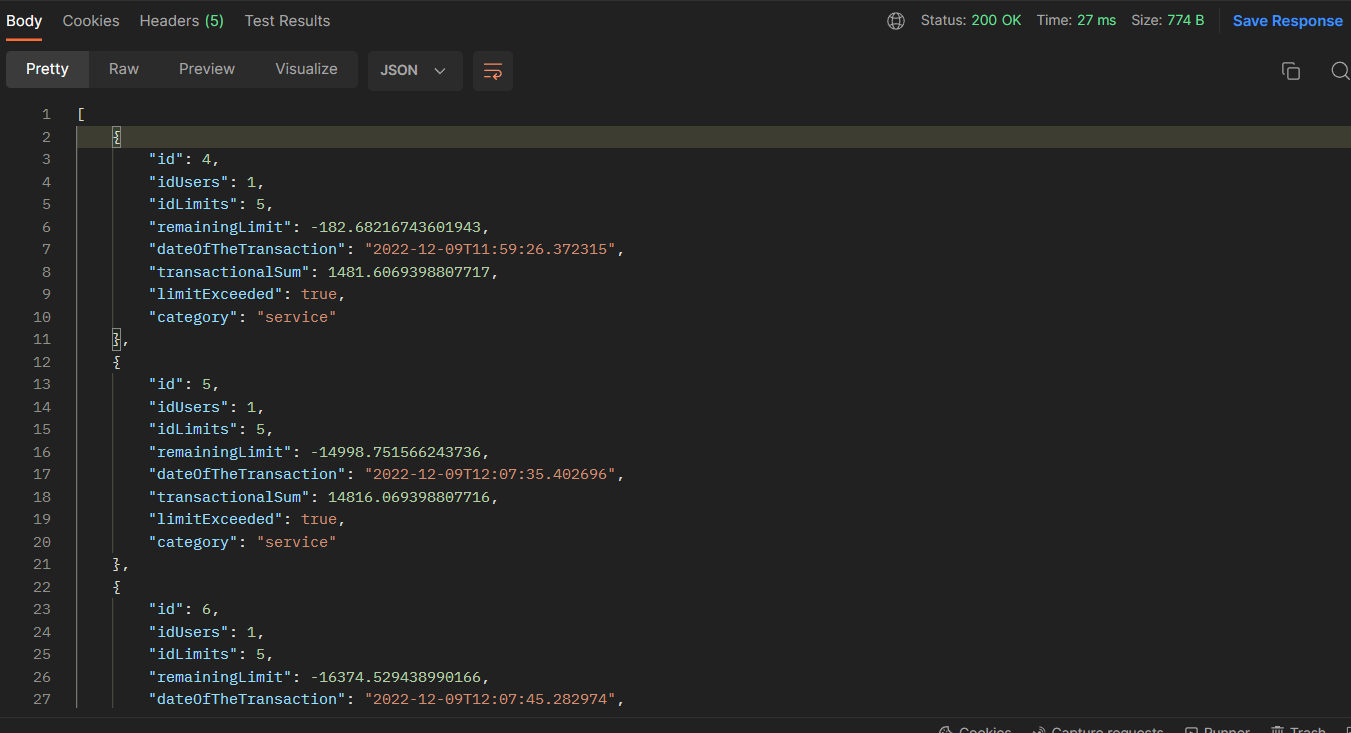Collapse the first JSON object at line 2
1351x733 pixels.
[x=117, y=136]
